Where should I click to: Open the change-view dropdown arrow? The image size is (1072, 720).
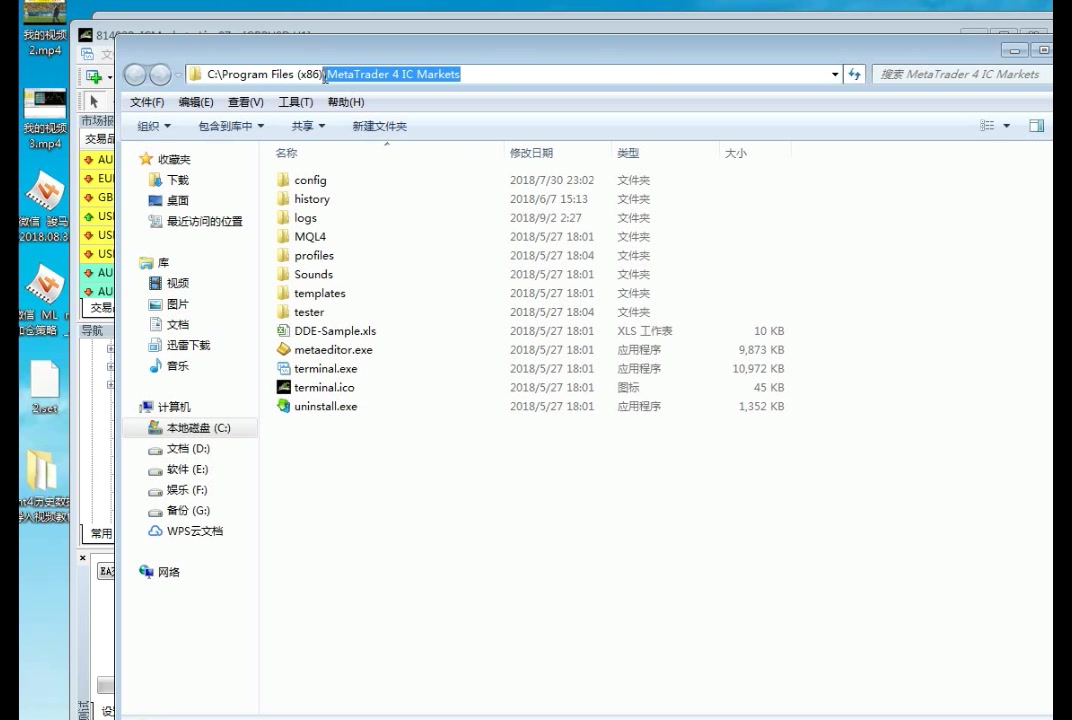1004,124
